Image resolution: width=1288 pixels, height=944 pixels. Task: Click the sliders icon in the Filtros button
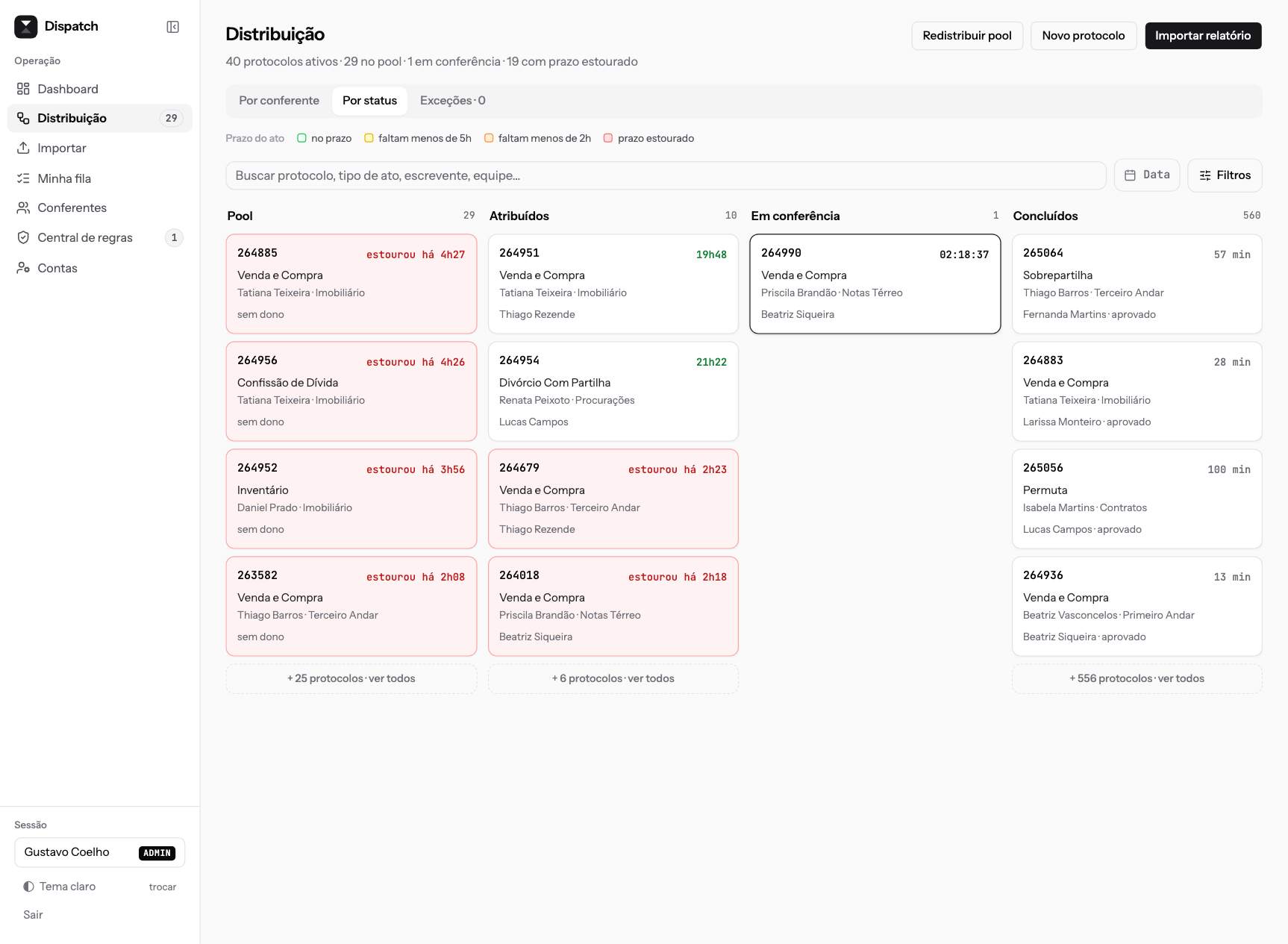[x=1205, y=175]
